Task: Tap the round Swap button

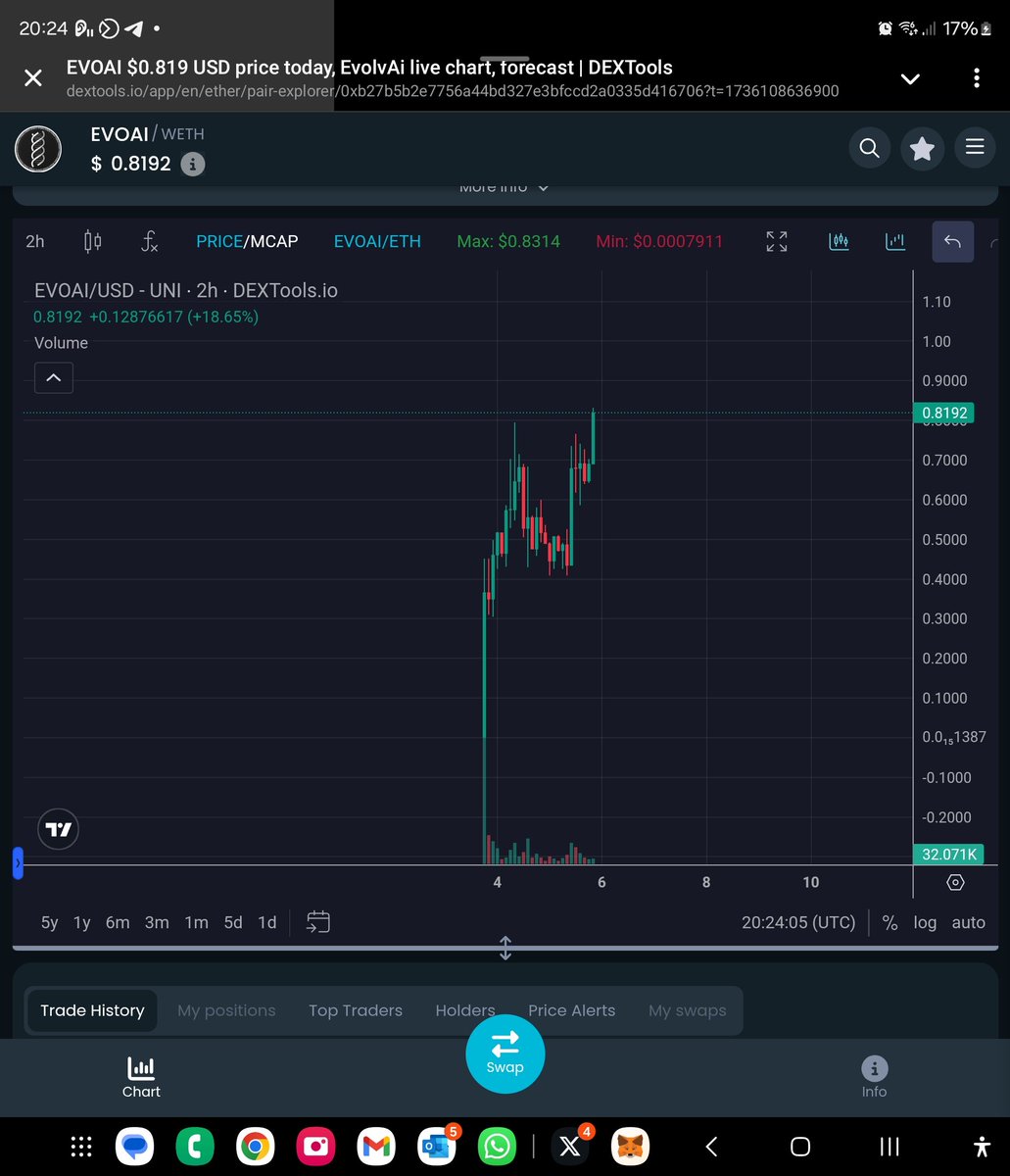Action: click(505, 1053)
